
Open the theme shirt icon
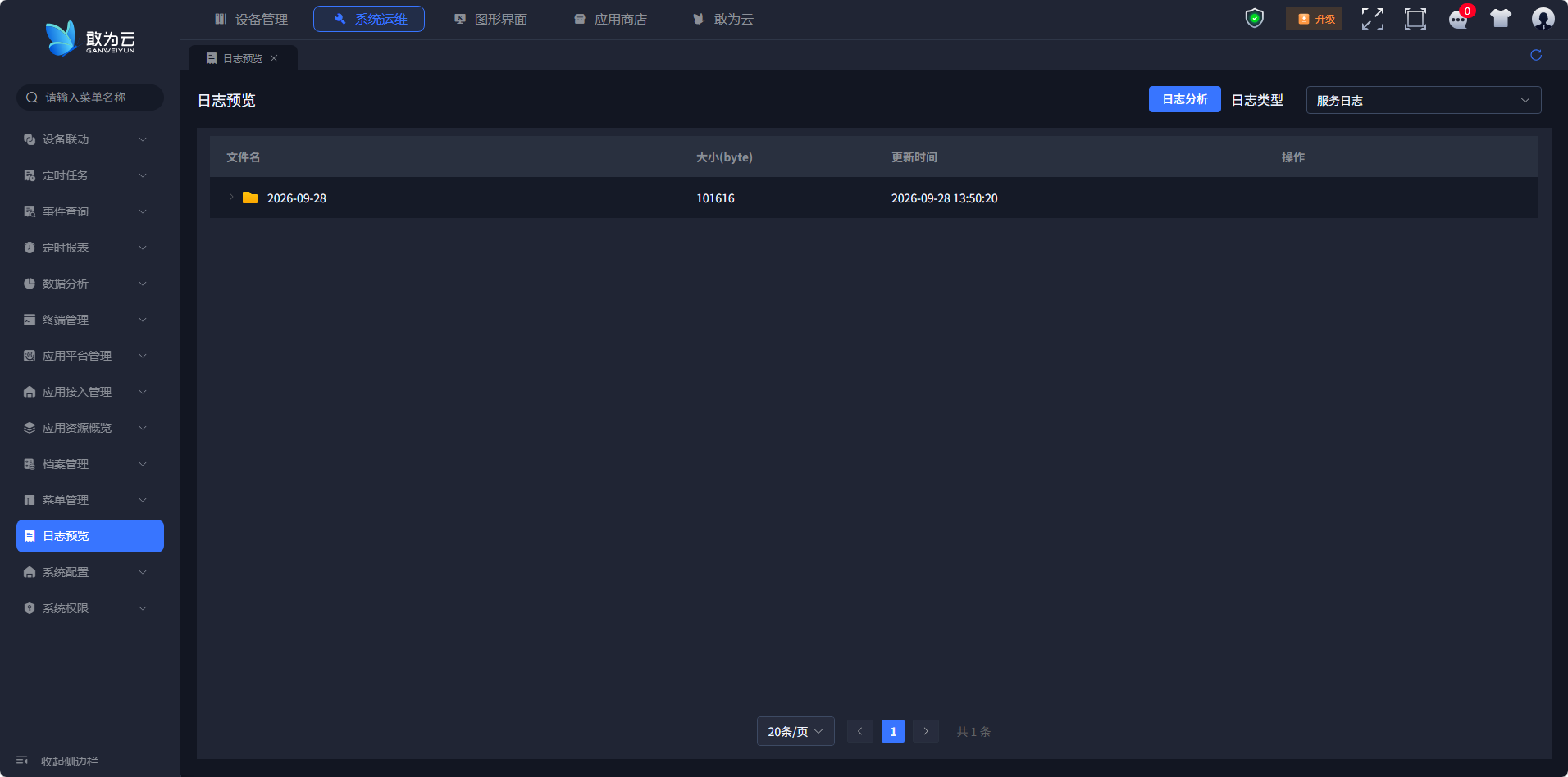tap(1501, 18)
